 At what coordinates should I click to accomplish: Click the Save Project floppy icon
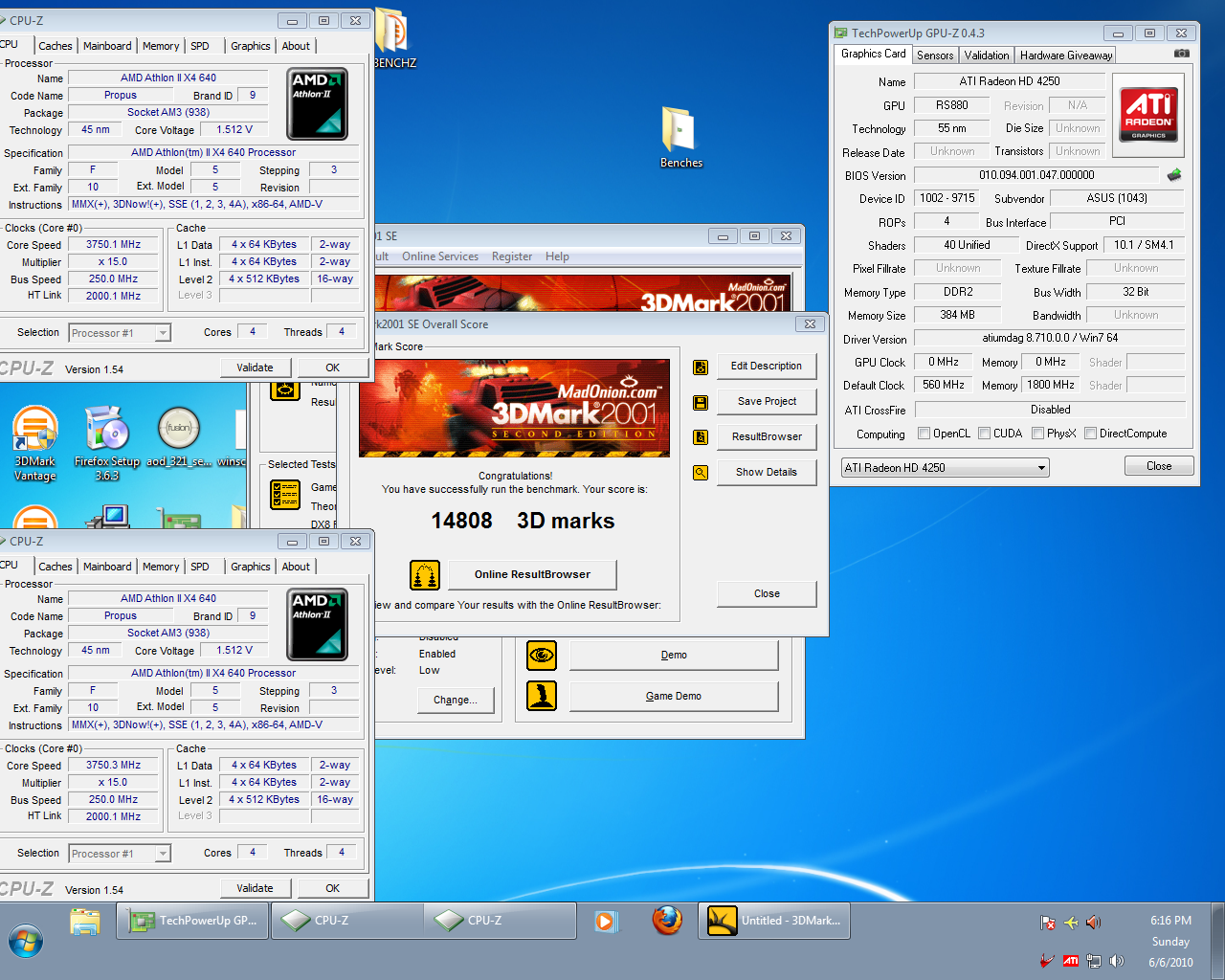point(701,403)
